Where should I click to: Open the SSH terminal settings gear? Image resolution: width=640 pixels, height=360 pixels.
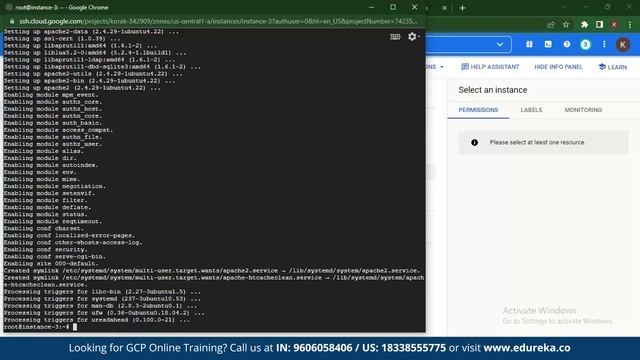point(413,37)
